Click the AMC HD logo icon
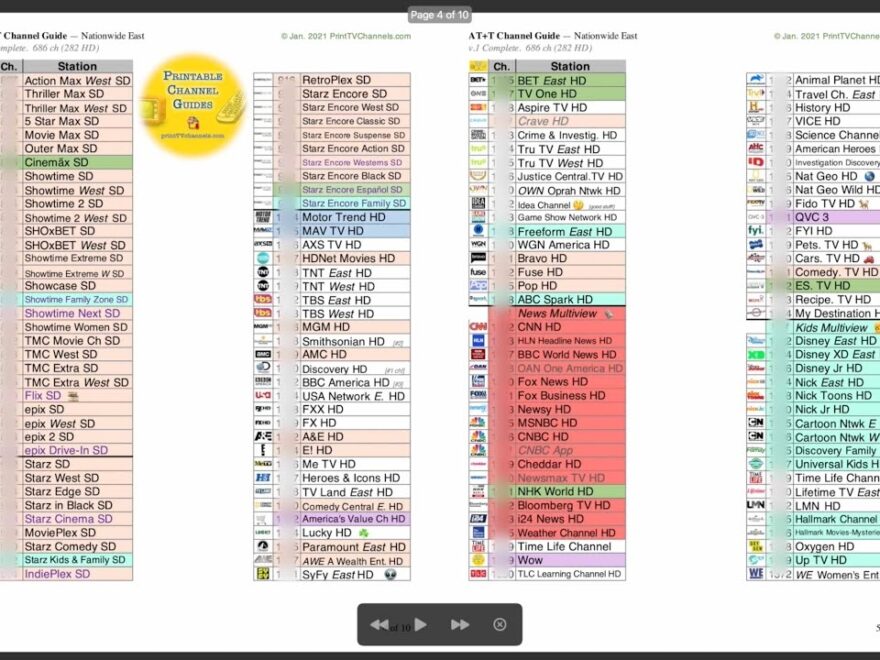Image resolution: width=880 pixels, height=660 pixels. [263, 354]
